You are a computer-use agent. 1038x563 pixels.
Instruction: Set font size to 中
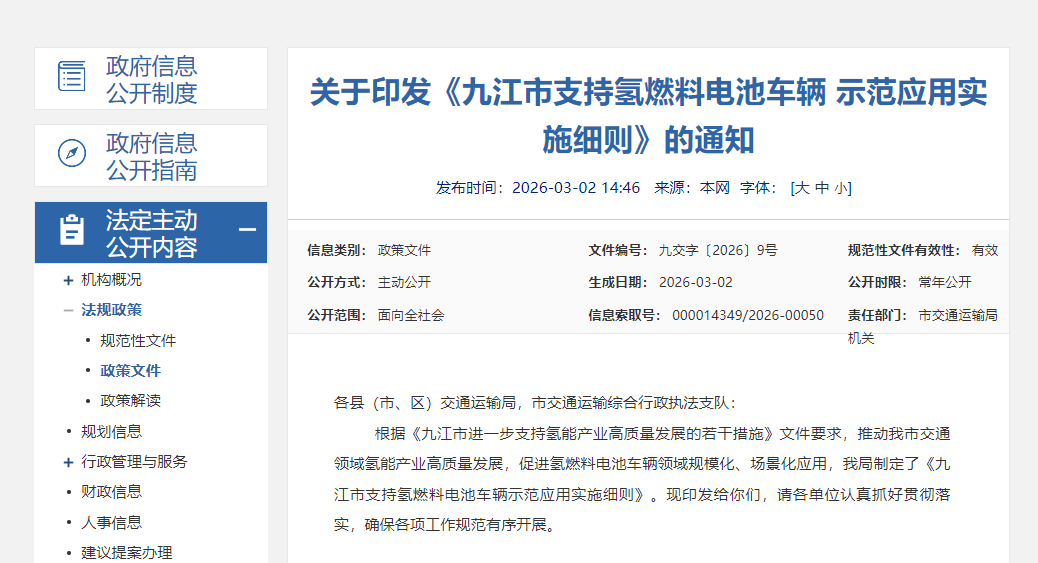pyautogui.click(x=821, y=188)
